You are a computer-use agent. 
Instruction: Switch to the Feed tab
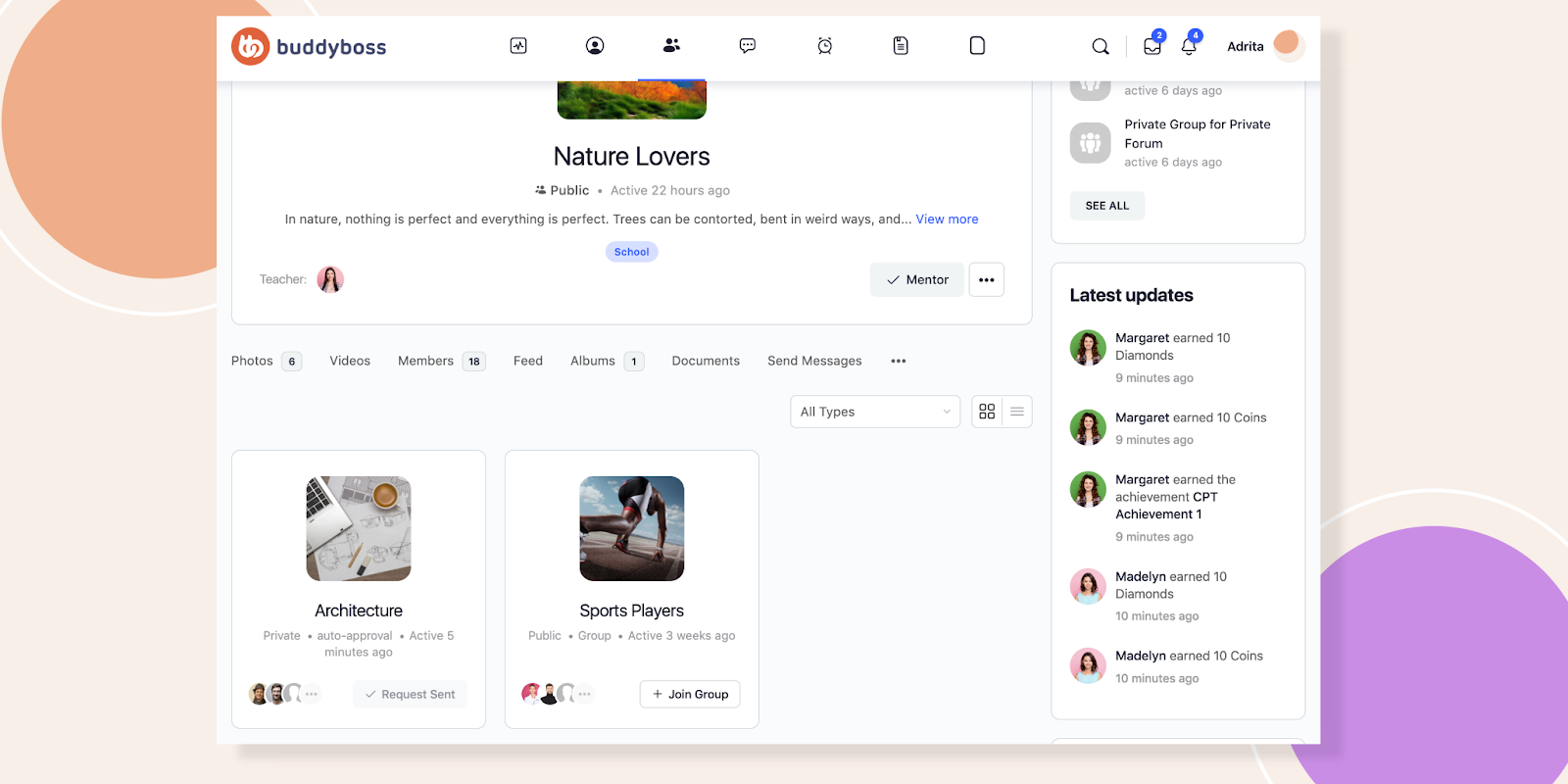[x=528, y=361]
